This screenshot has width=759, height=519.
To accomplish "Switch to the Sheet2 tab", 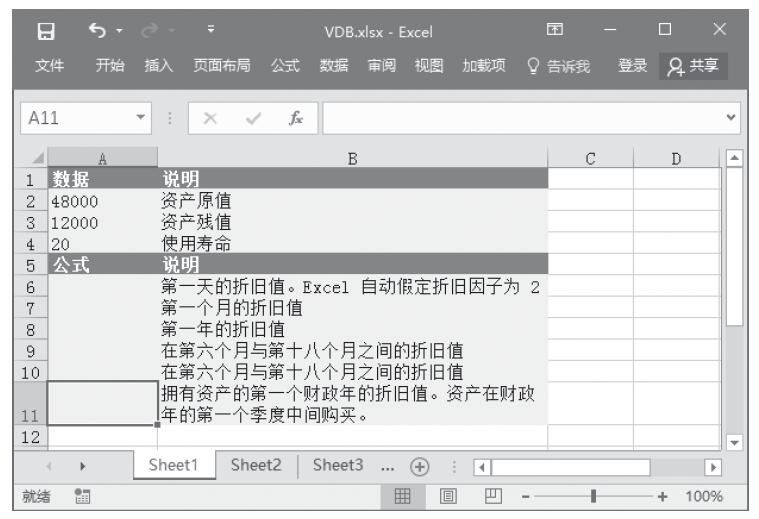I will pyautogui.click(x=256, y=465).
